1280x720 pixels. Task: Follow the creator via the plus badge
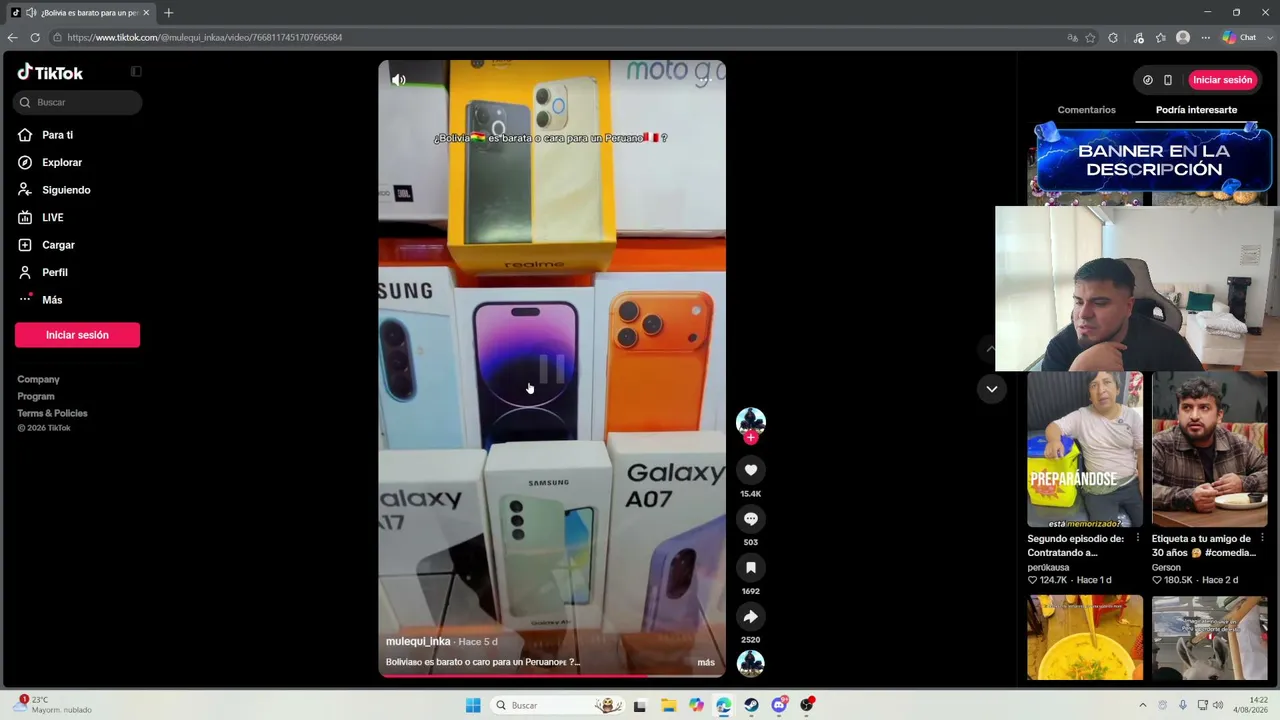(751, 437)
